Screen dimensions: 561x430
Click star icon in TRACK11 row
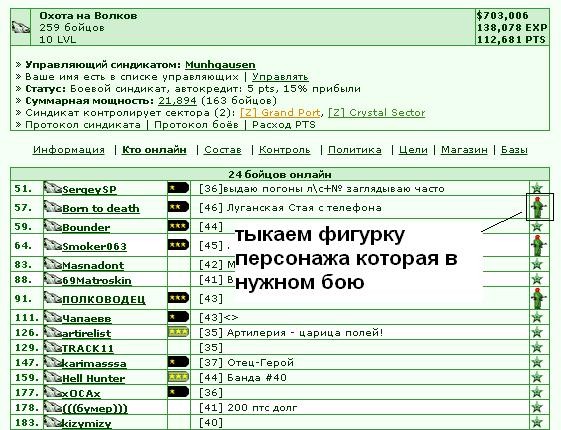(537, 347)
